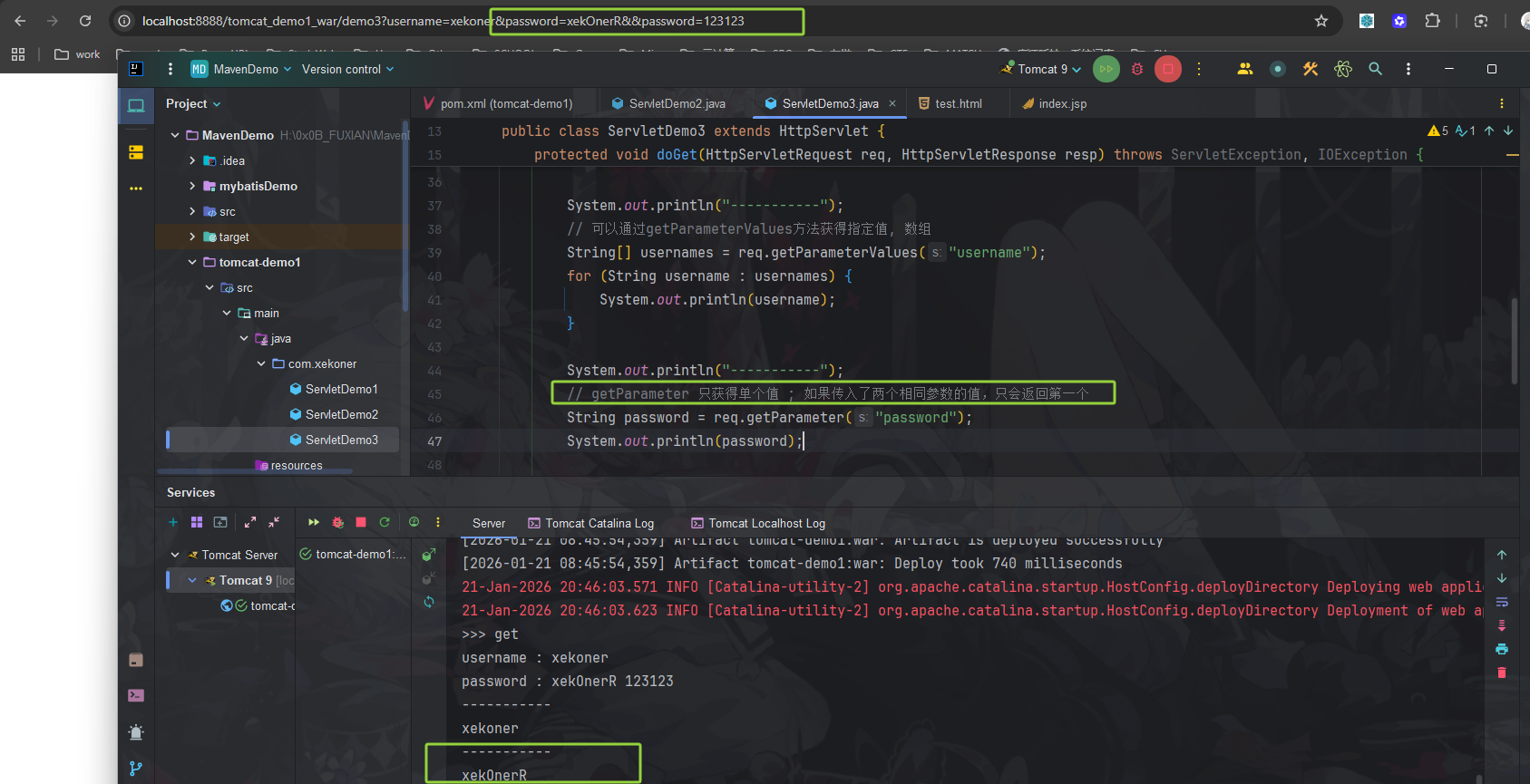This screenshot has height=784, width=1530.
Task: Click the browser Back arrow
Action: click(20, 21)
